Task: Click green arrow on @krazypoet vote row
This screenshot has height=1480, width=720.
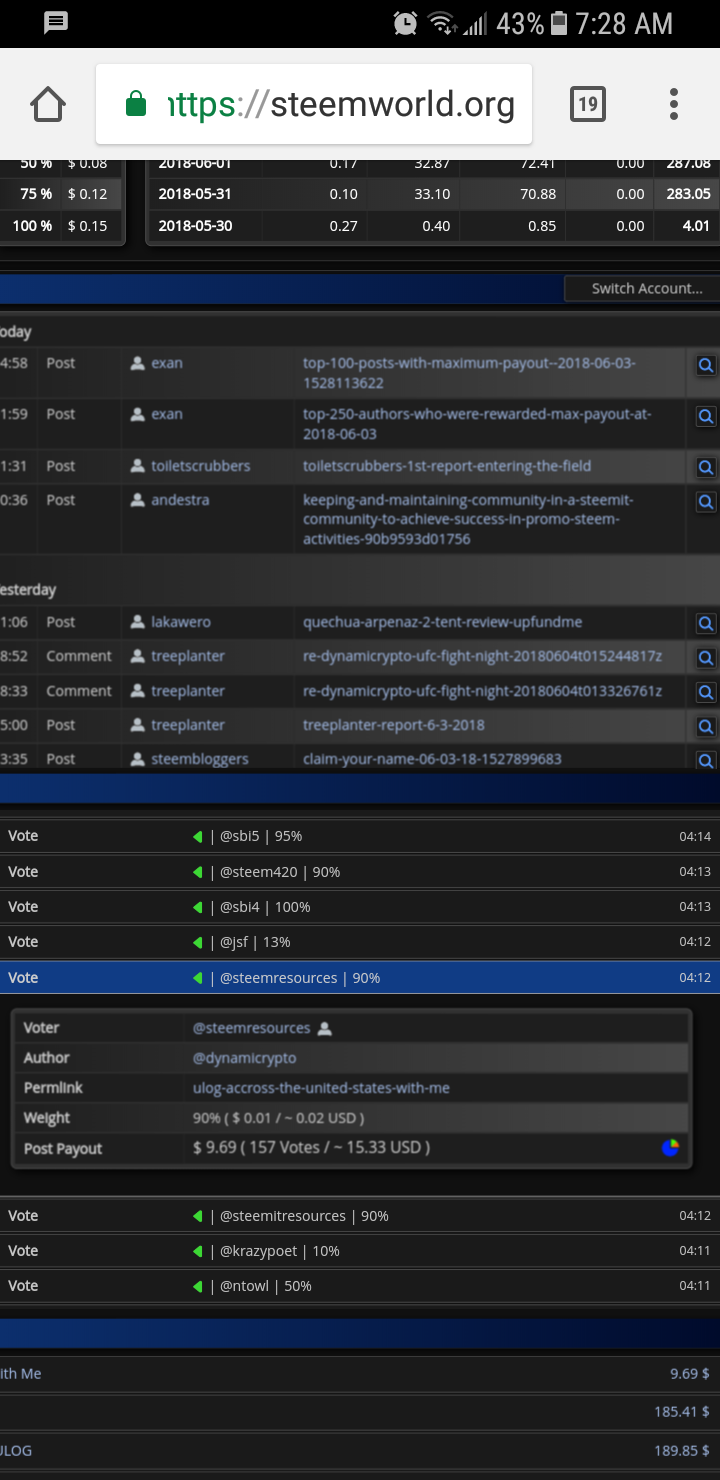Action: tap(198, 1251)
